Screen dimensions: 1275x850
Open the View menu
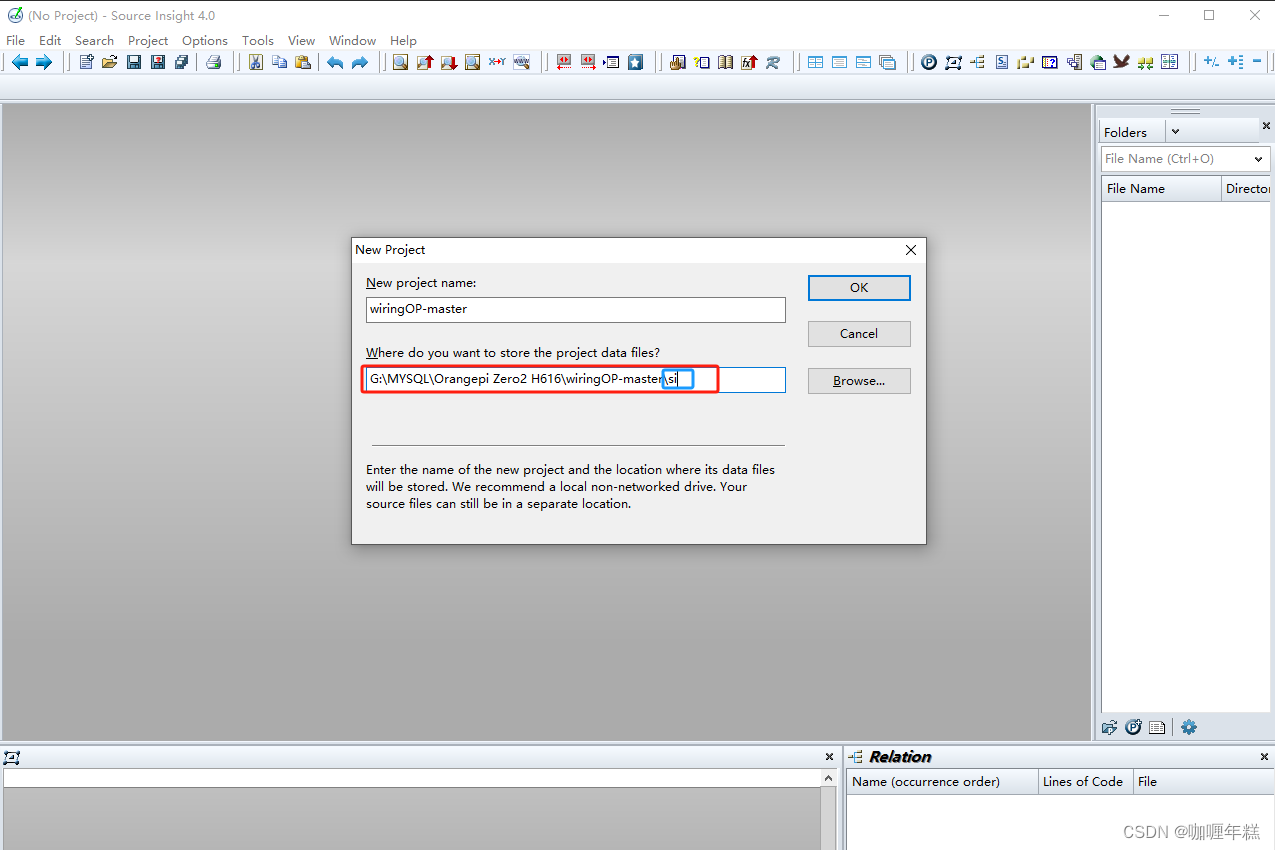point(301,40)
